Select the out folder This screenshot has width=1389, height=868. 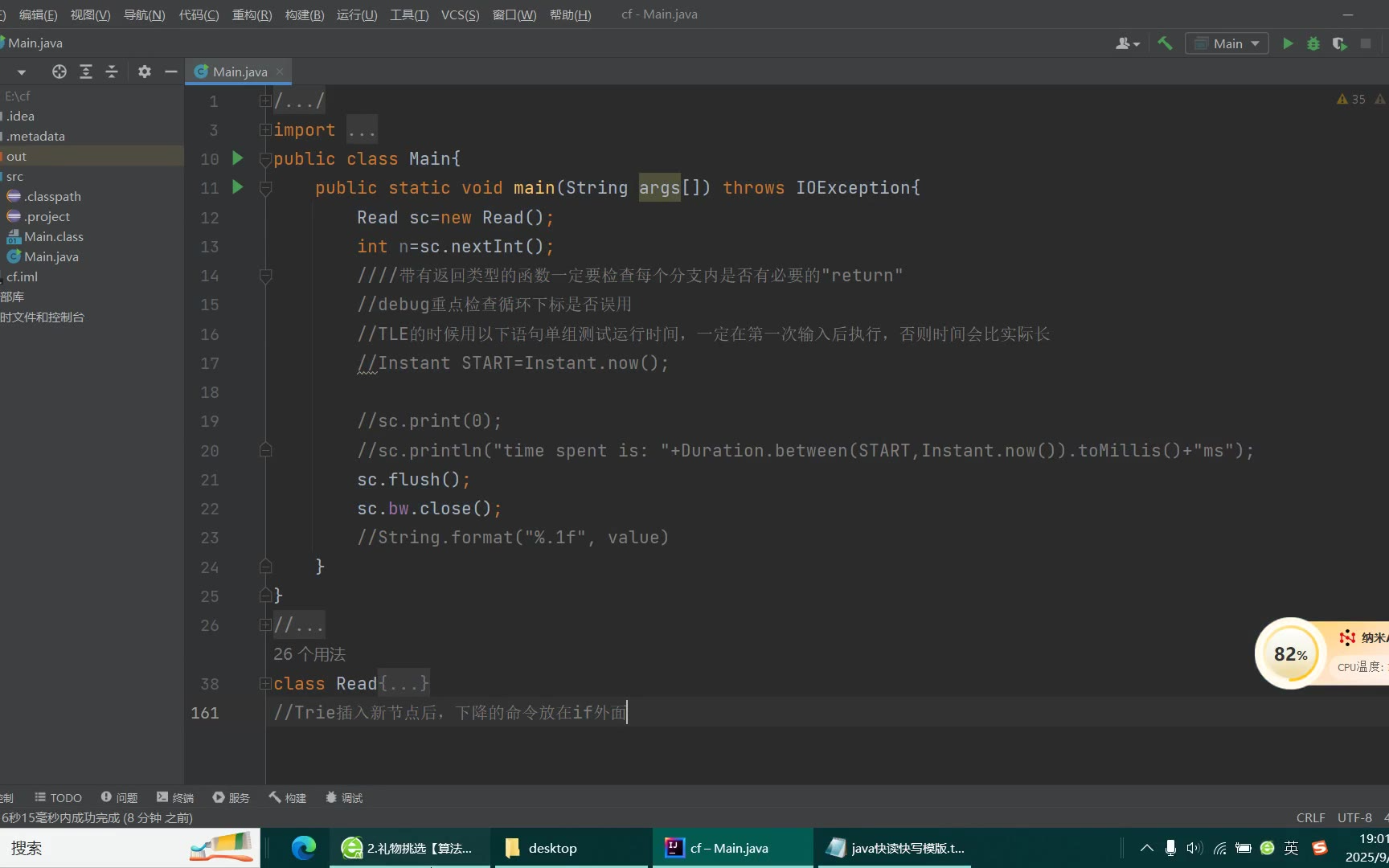pos(92,156)
